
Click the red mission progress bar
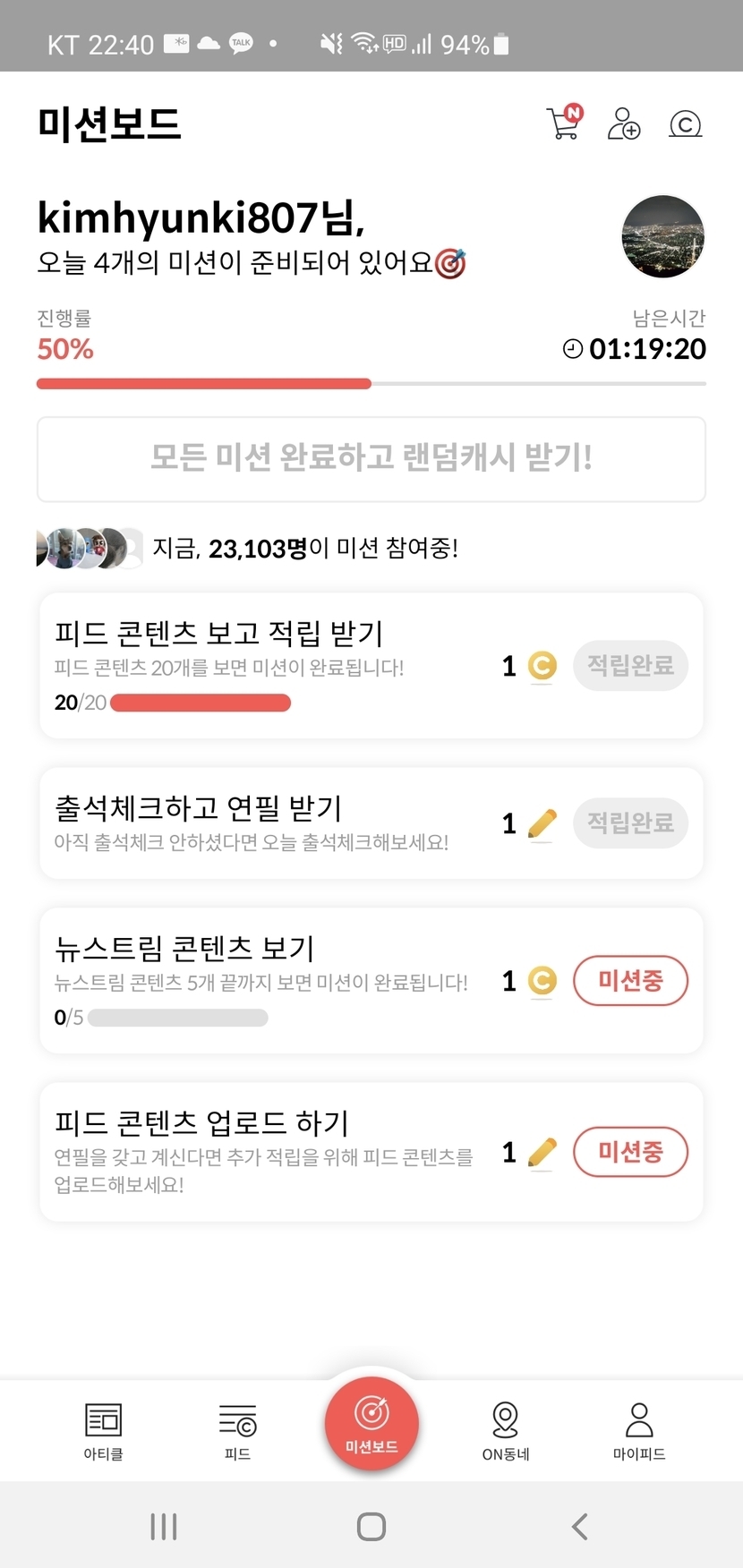(204, 384)
